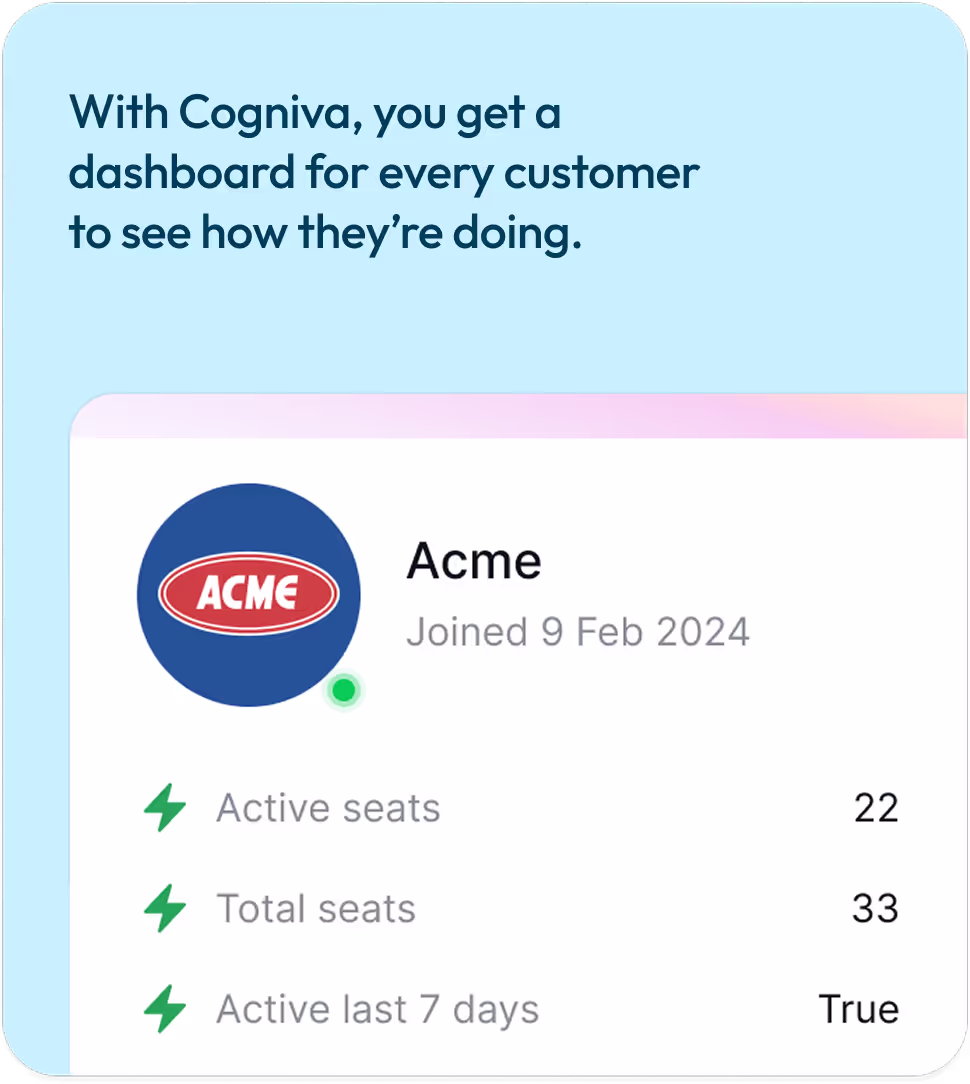Select the Joined 9 Feb 2024 date
970x1084 pixels.
[578, 632]
